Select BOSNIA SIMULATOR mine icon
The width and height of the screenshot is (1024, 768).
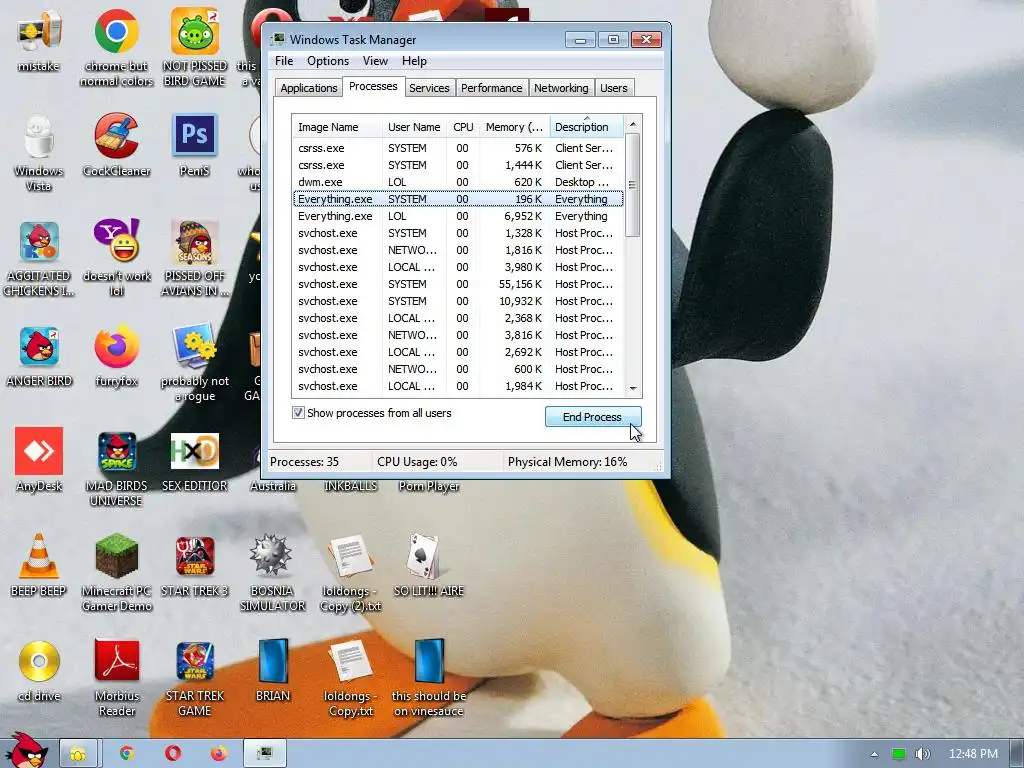[x=272, y=572]
